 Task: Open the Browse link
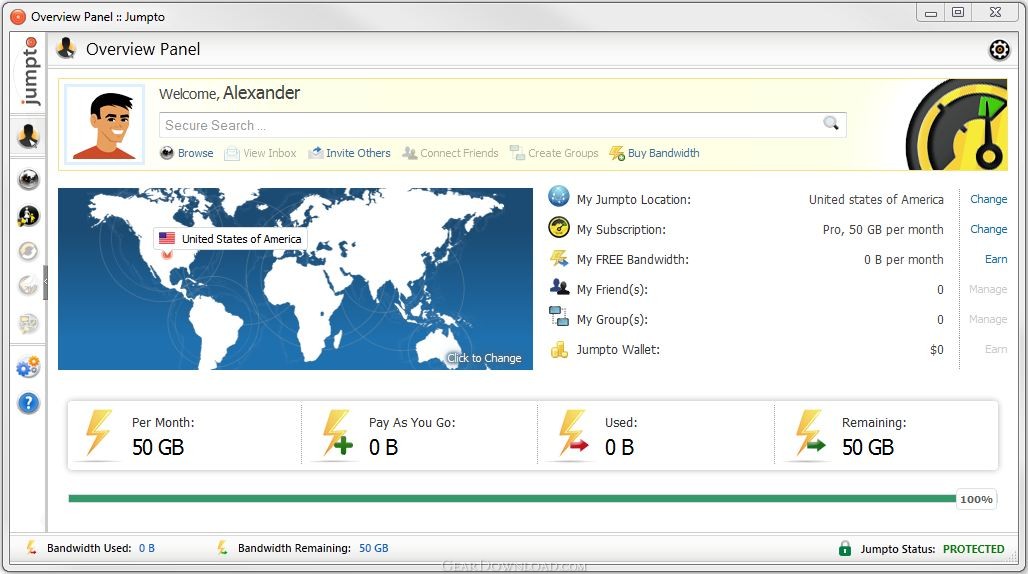point(195,153)
